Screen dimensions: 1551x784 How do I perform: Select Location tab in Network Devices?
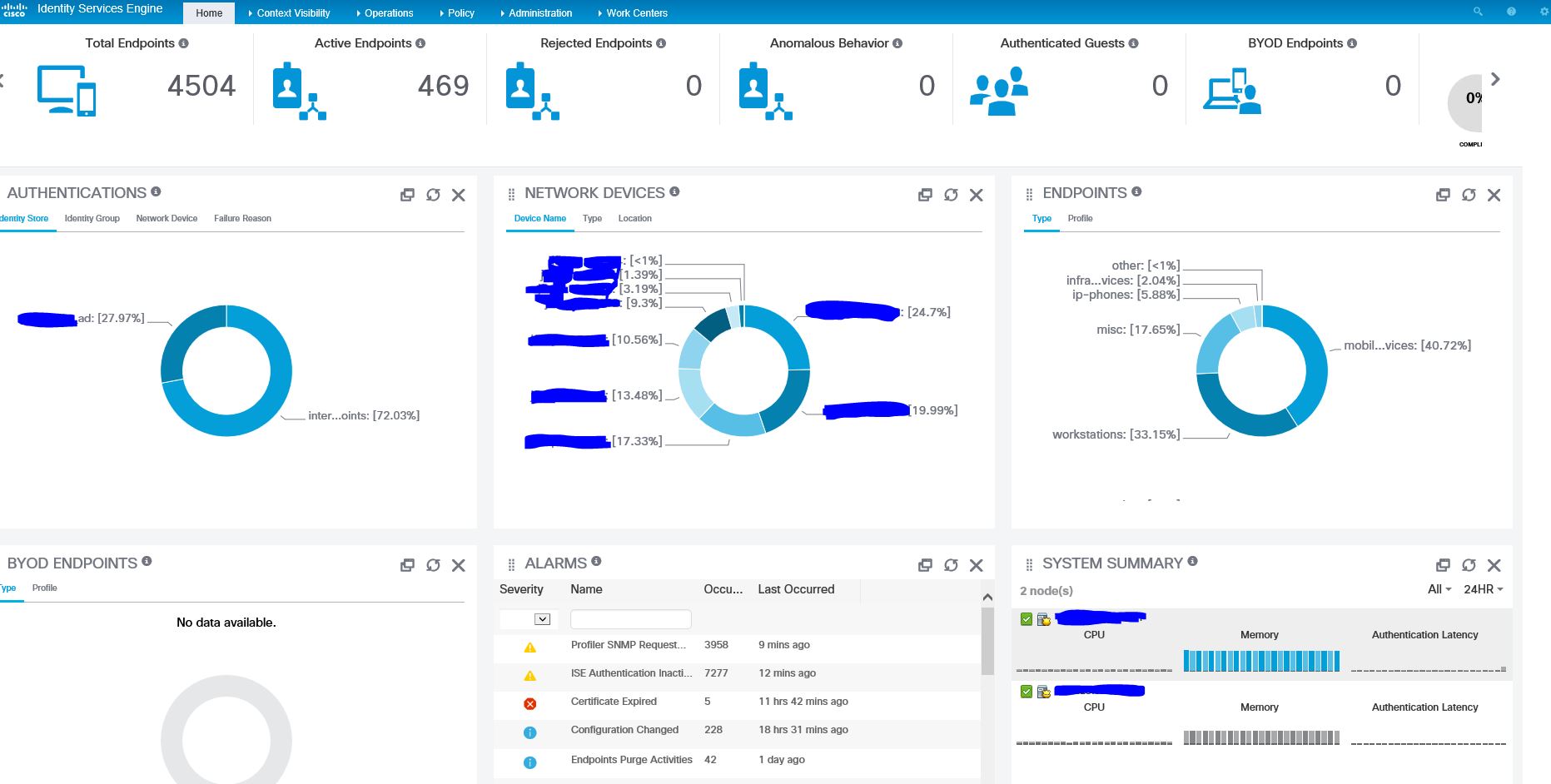coord(634,218)
